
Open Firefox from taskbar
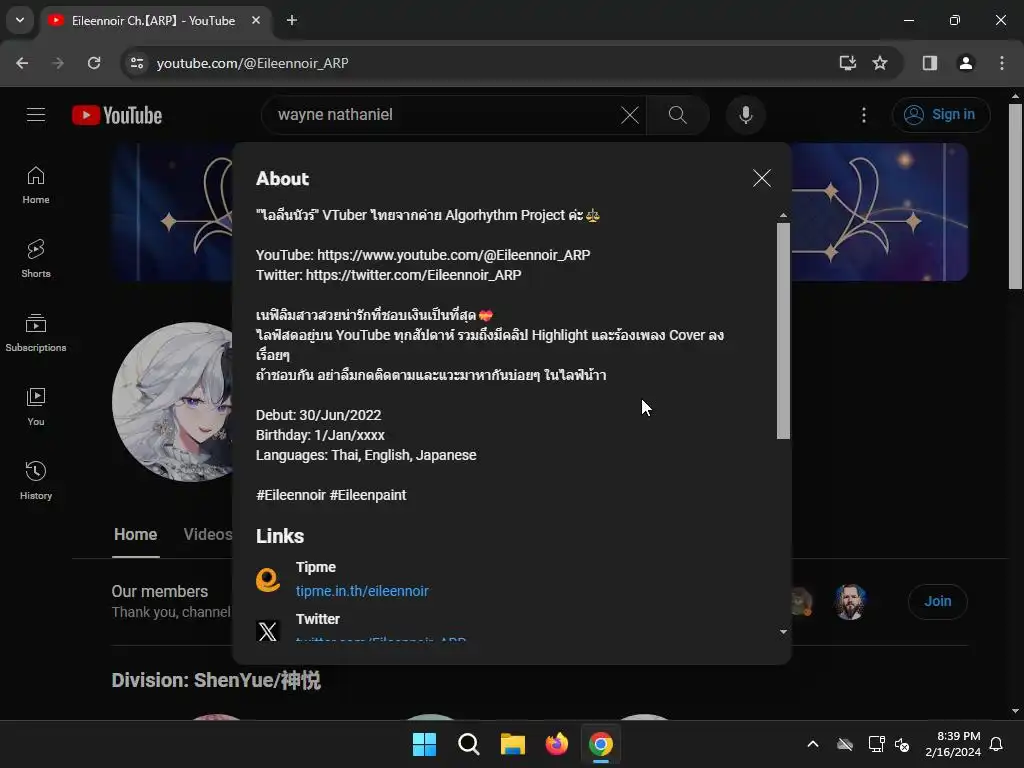[x=556, y=744]
